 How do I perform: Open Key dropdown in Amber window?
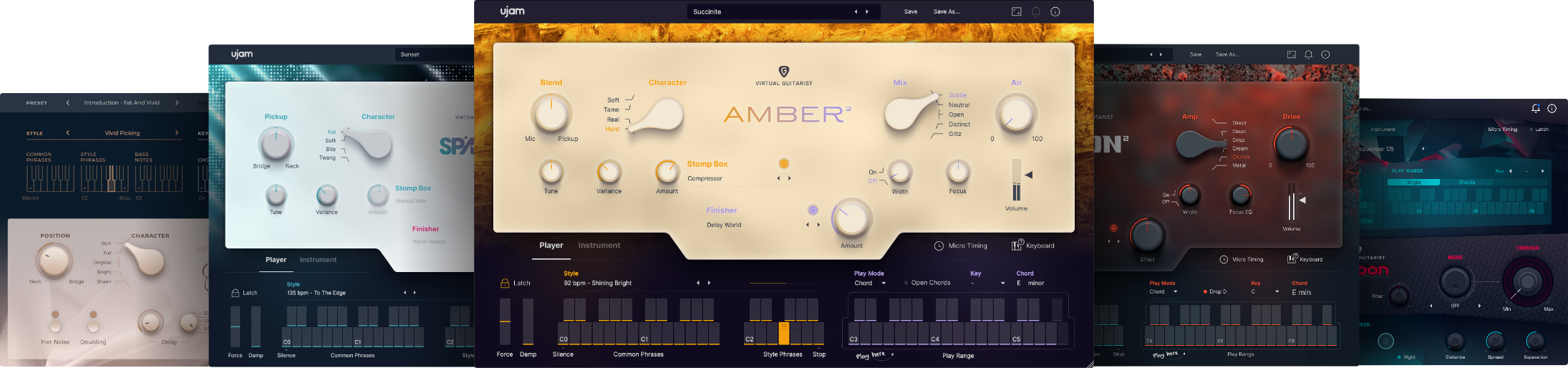987,284
